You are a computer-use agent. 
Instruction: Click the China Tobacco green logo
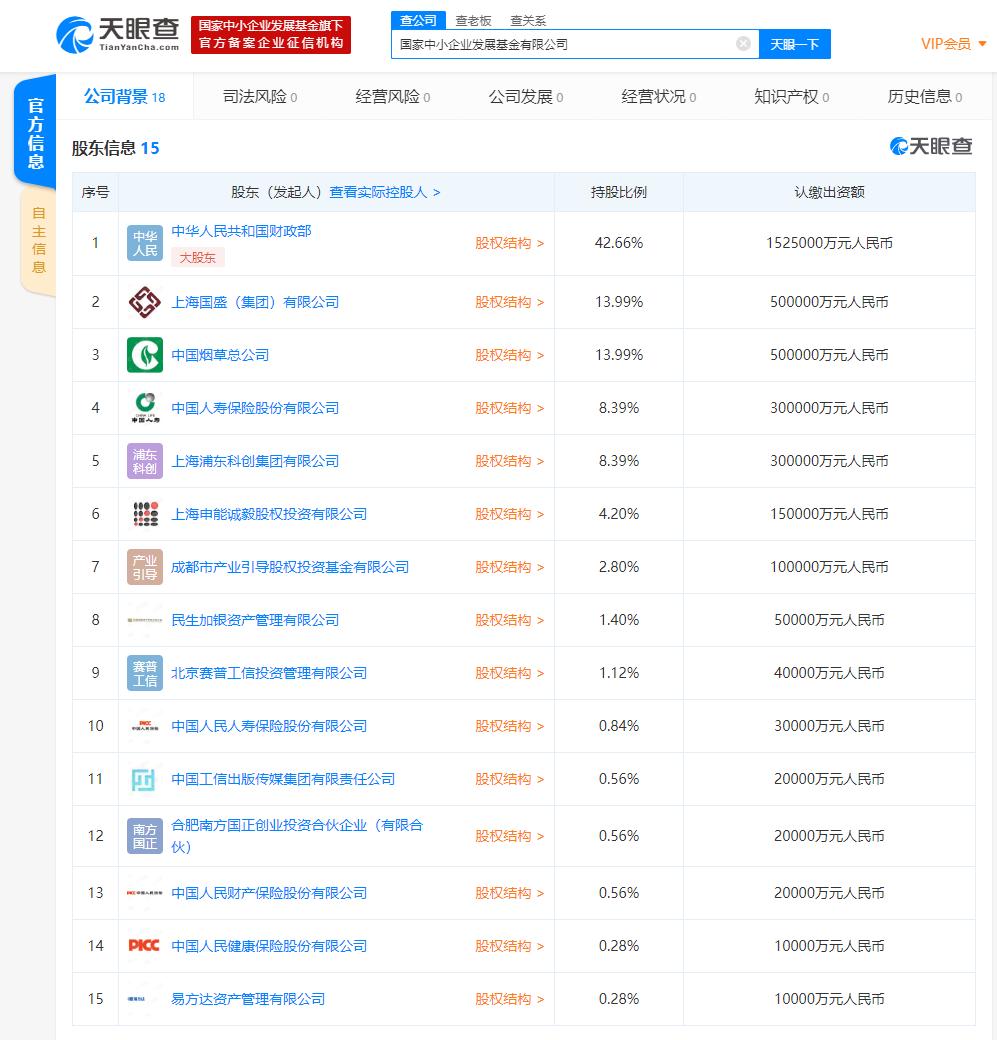(145, 355)
